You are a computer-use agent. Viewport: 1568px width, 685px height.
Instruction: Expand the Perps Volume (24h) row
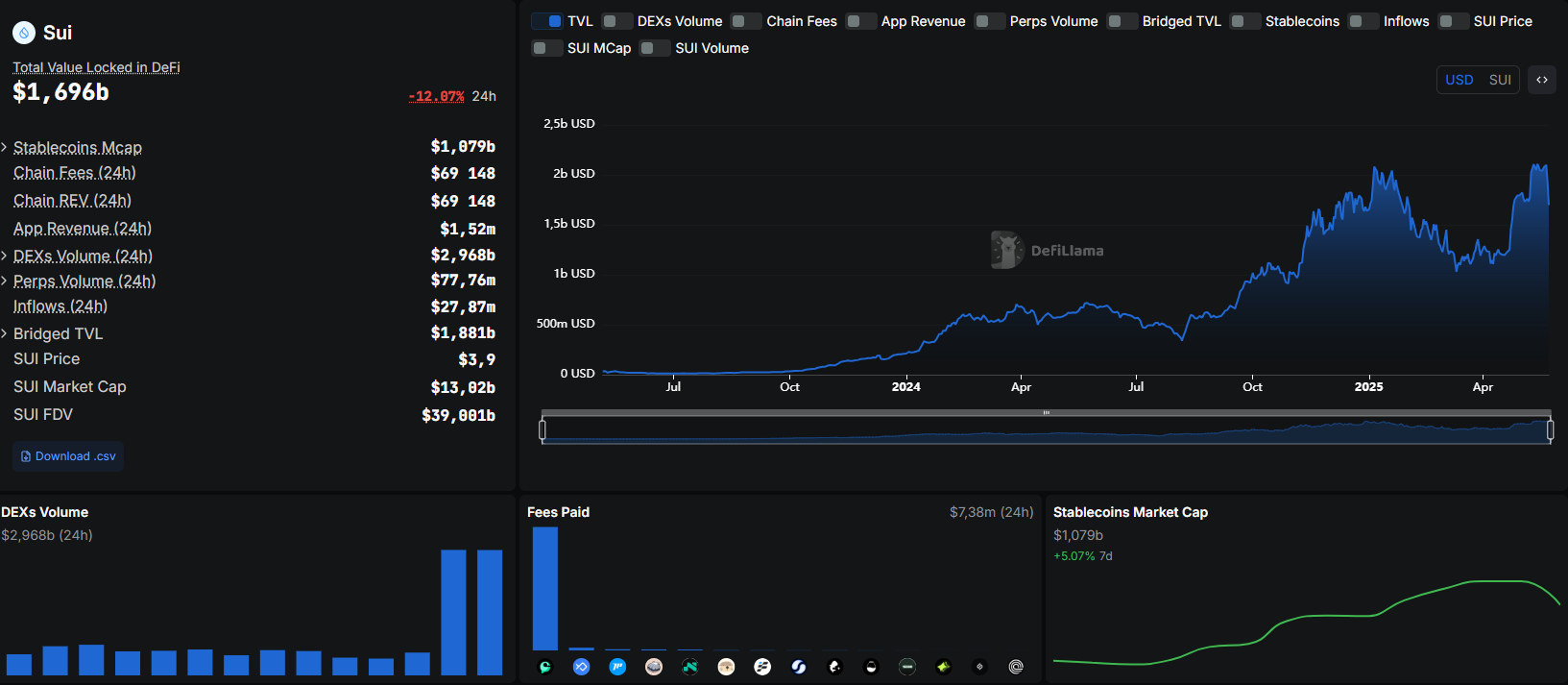[x=5, y=281]
